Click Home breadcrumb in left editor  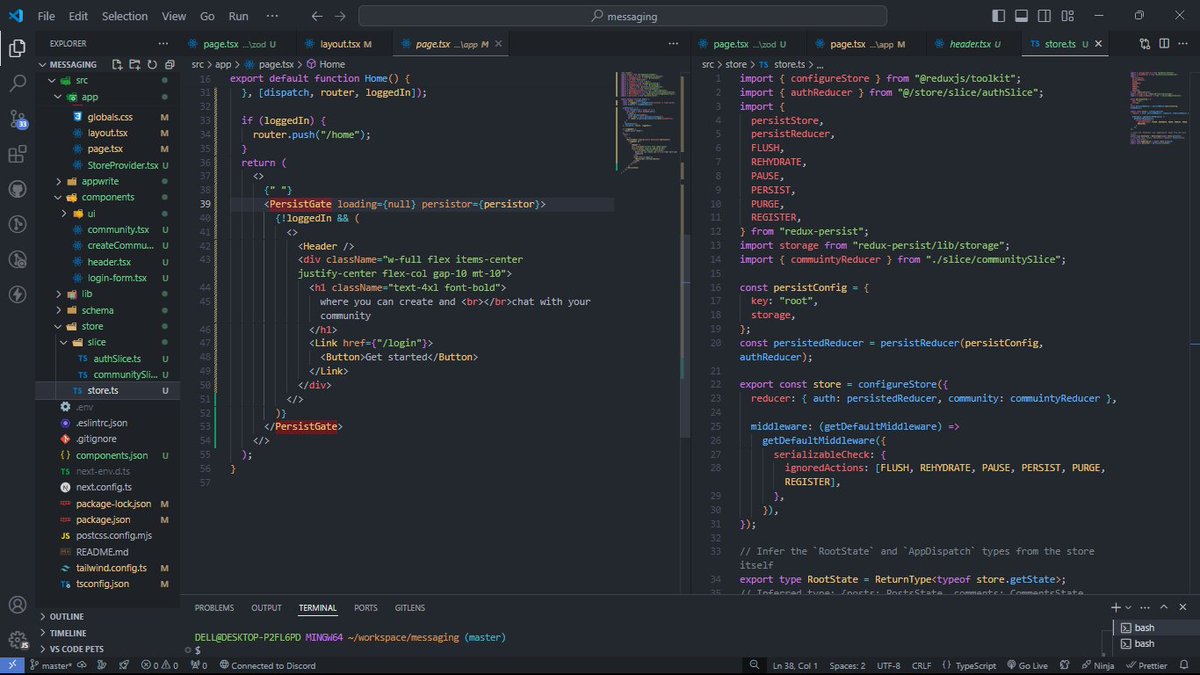pos(325,64)
